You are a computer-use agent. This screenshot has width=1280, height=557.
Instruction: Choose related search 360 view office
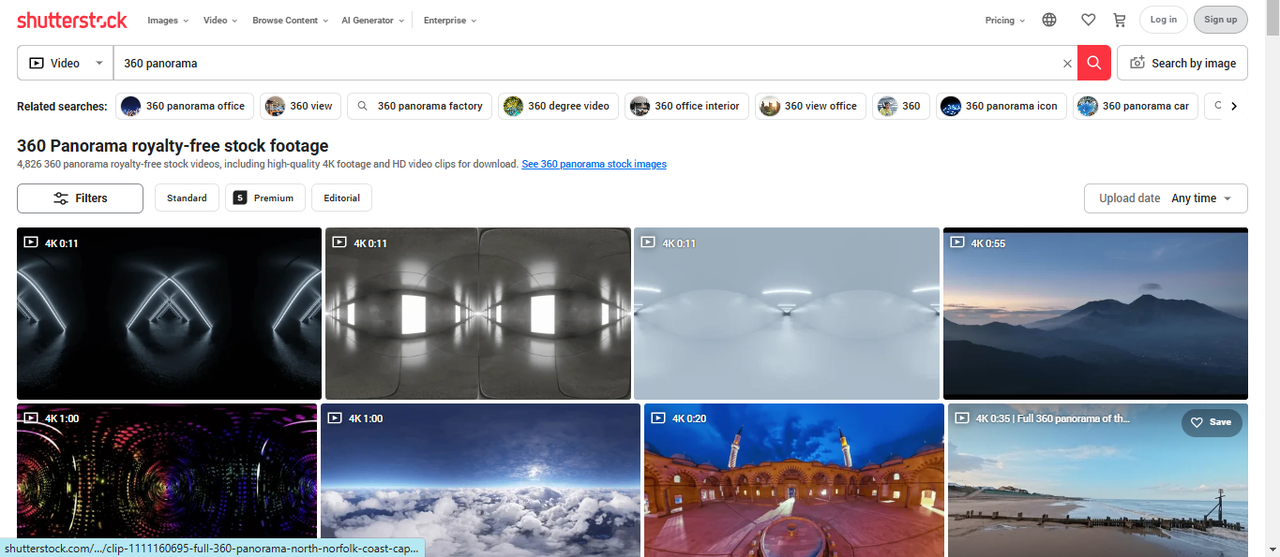(x=810, y=106)
